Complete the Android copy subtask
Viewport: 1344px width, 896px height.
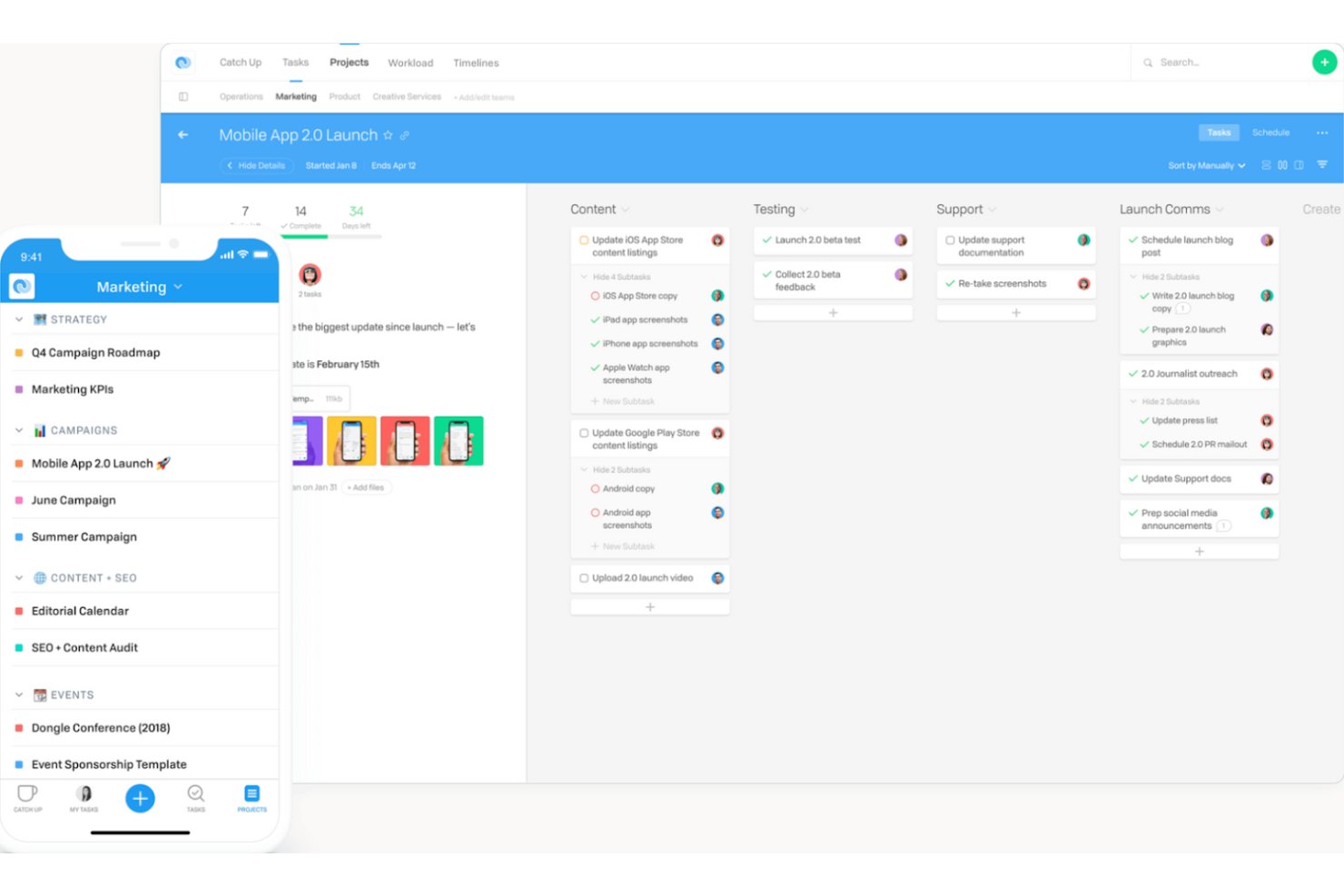click(595, 489)
